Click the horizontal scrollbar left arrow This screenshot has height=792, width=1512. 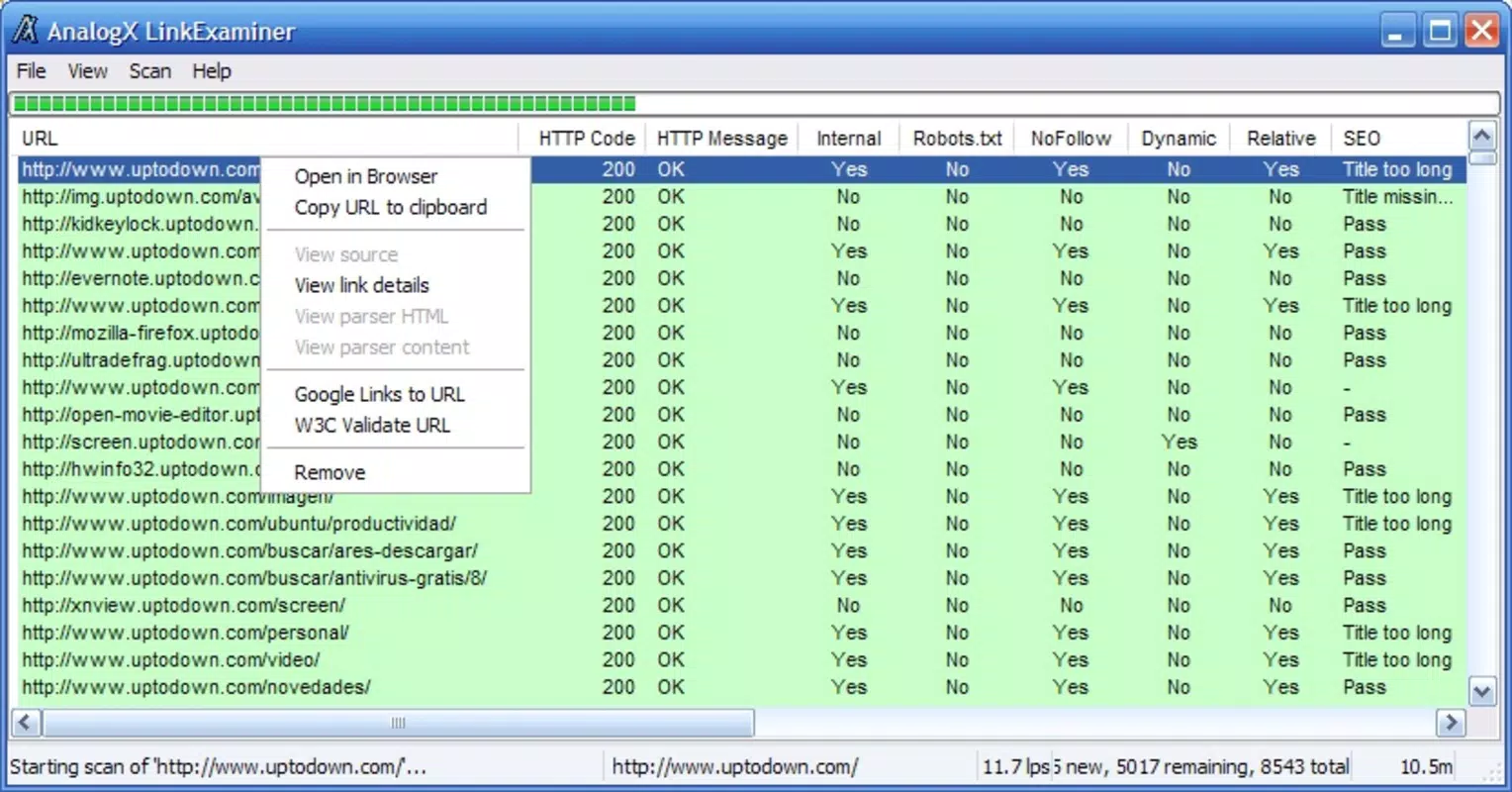[x=26, y=723]
